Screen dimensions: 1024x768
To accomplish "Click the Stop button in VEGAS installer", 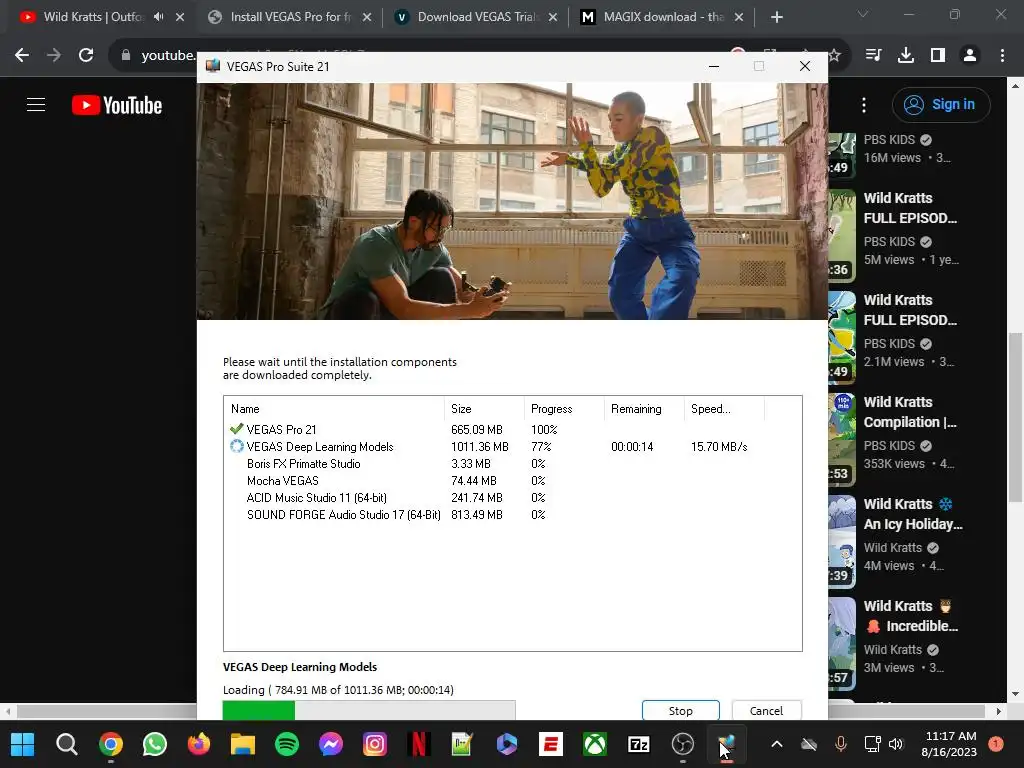I will [x=680, y=711].
